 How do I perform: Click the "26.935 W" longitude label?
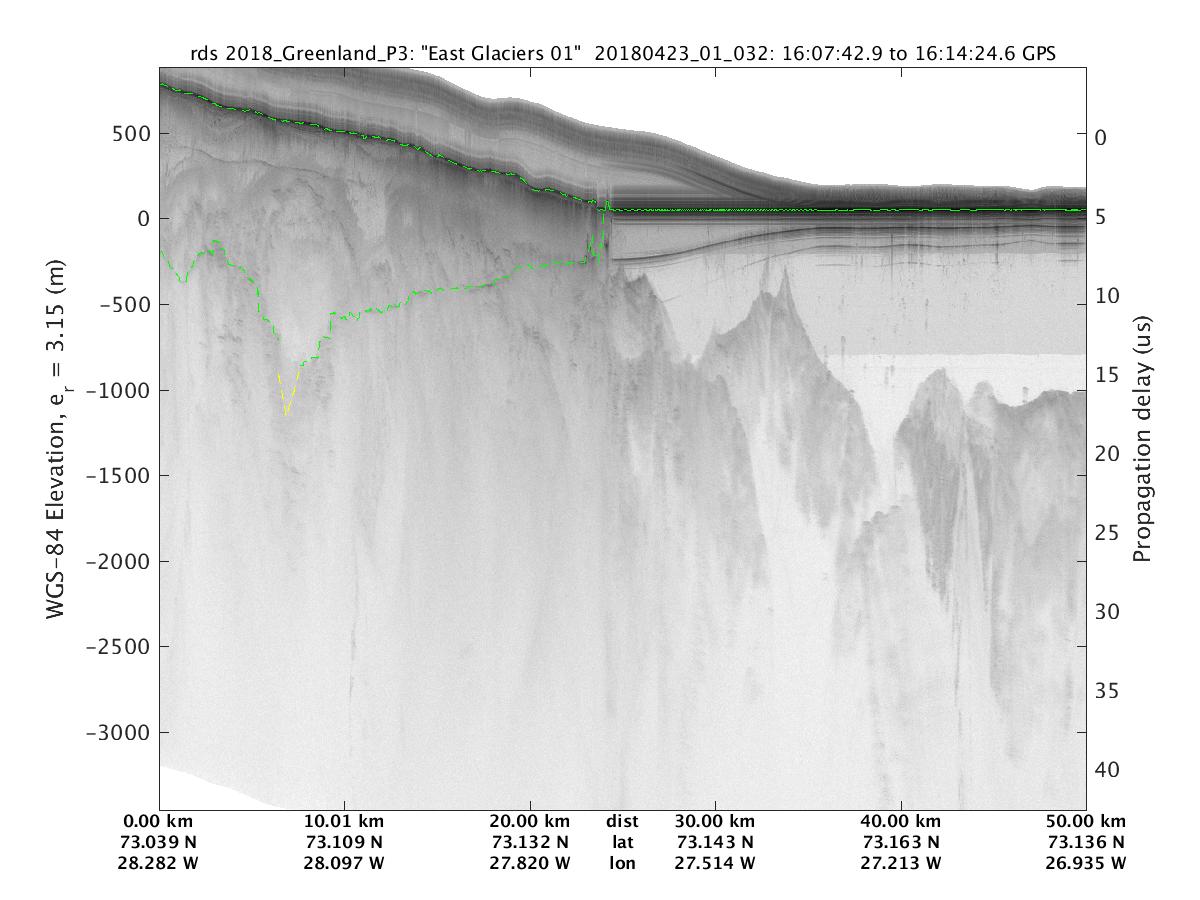click(x=1085, y=862)
